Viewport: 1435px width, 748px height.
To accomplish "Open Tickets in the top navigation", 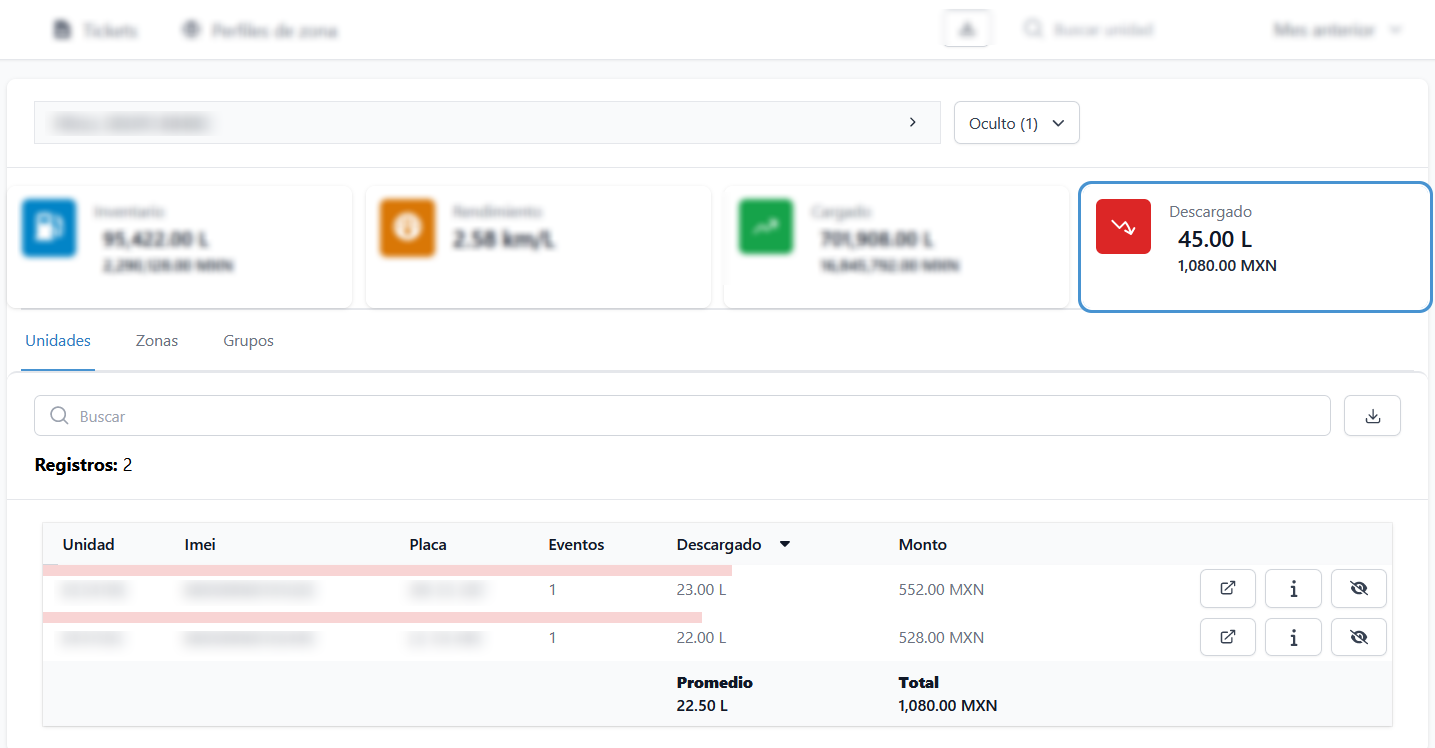I will coord(96,31).
